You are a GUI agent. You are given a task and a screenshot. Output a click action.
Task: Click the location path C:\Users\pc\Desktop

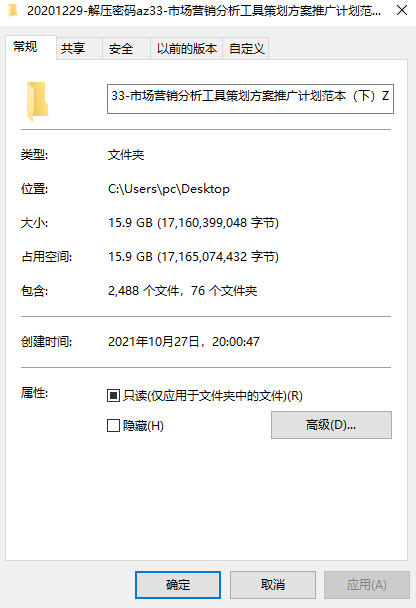(x=169, y=189)
